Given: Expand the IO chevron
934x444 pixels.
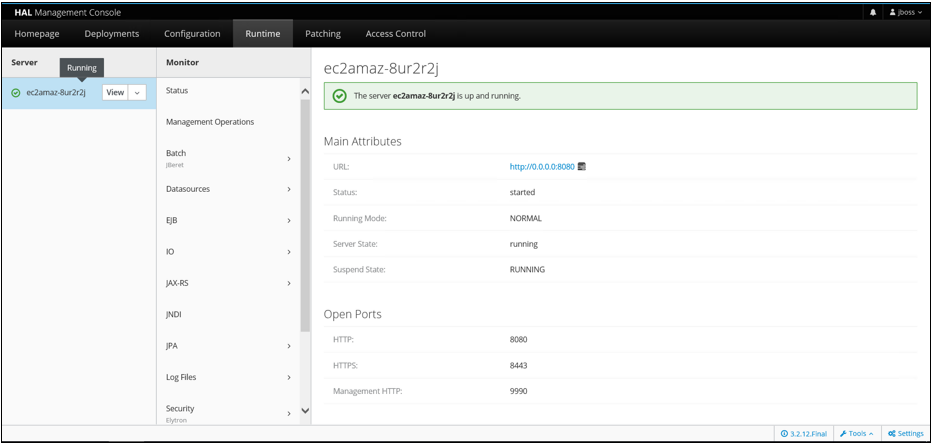Looking at the screenshot, I should pos(289,252).
